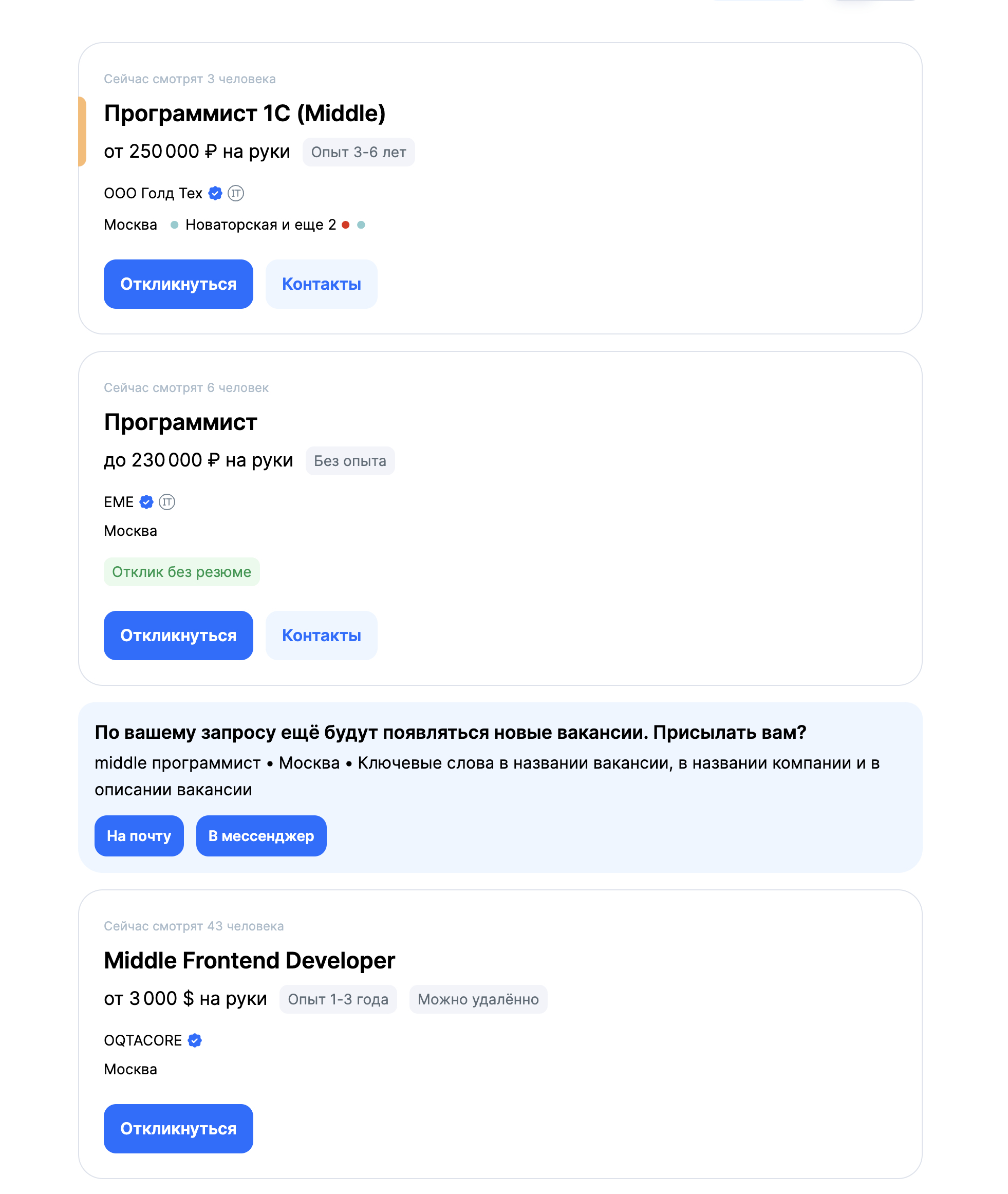Click the blue verified checkmark next to EME
Image resolution: width=1008 pixels, height=1194 pixels.
146,502
